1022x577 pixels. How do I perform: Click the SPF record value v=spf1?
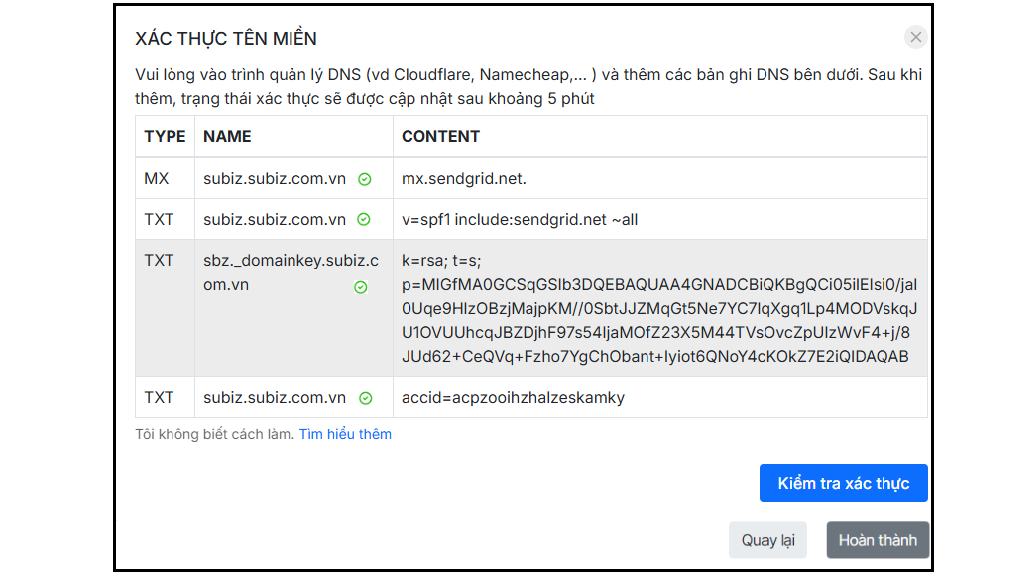pyautogui.click(x=520, y=219)
